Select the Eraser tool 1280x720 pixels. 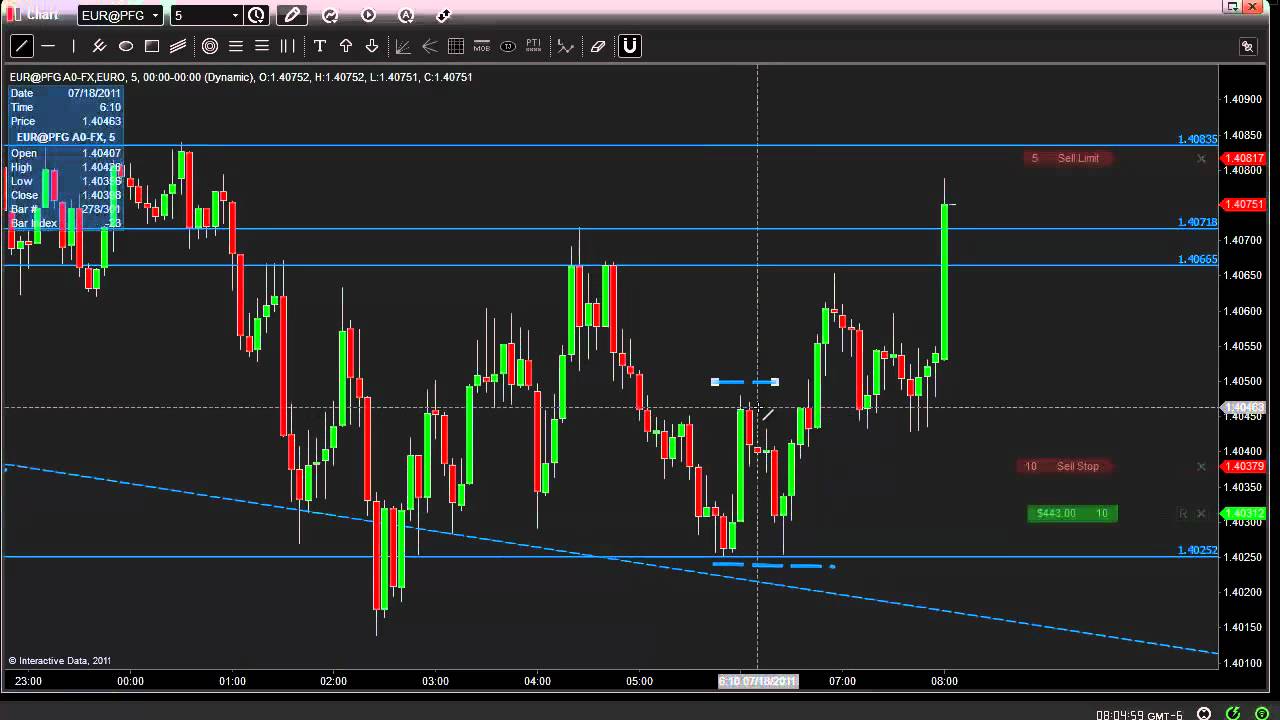click(x=598, y=46)
